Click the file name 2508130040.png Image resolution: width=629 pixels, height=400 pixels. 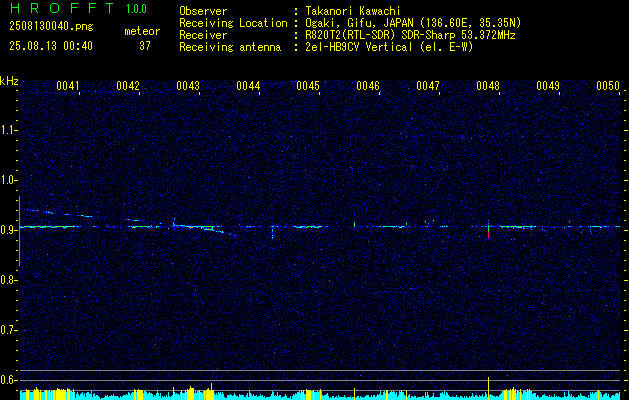(x=51, y=27)
